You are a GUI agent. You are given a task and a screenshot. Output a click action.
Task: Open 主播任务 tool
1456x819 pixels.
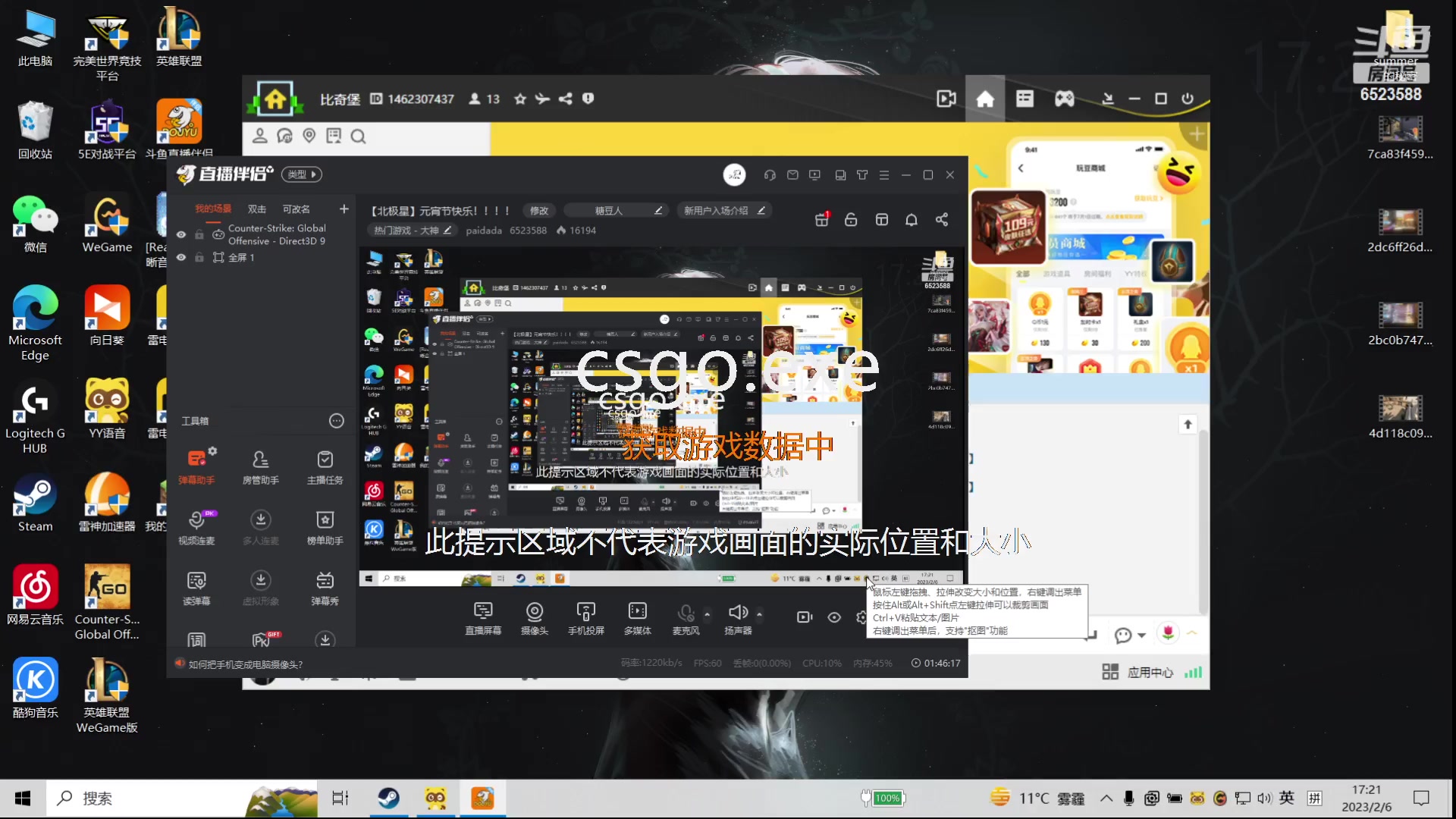325,466
